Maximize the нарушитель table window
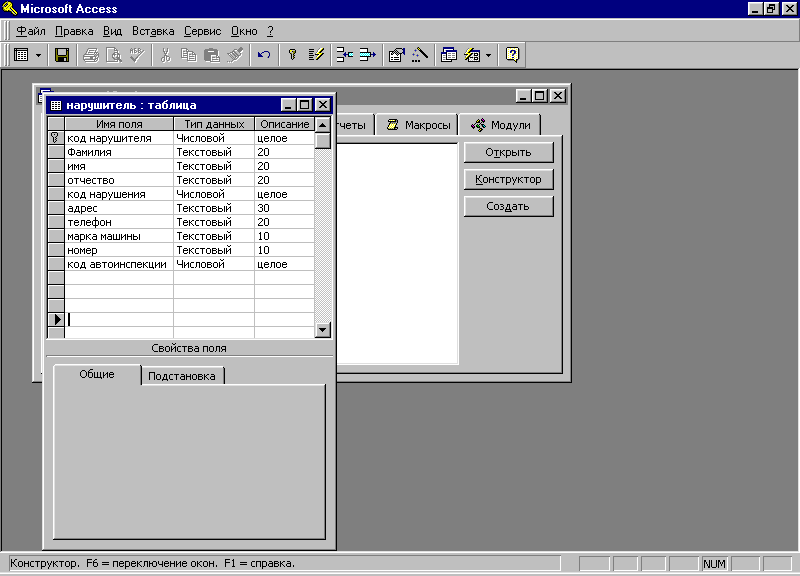The height and width of the screenshot is (576, 800). [305, 105]
